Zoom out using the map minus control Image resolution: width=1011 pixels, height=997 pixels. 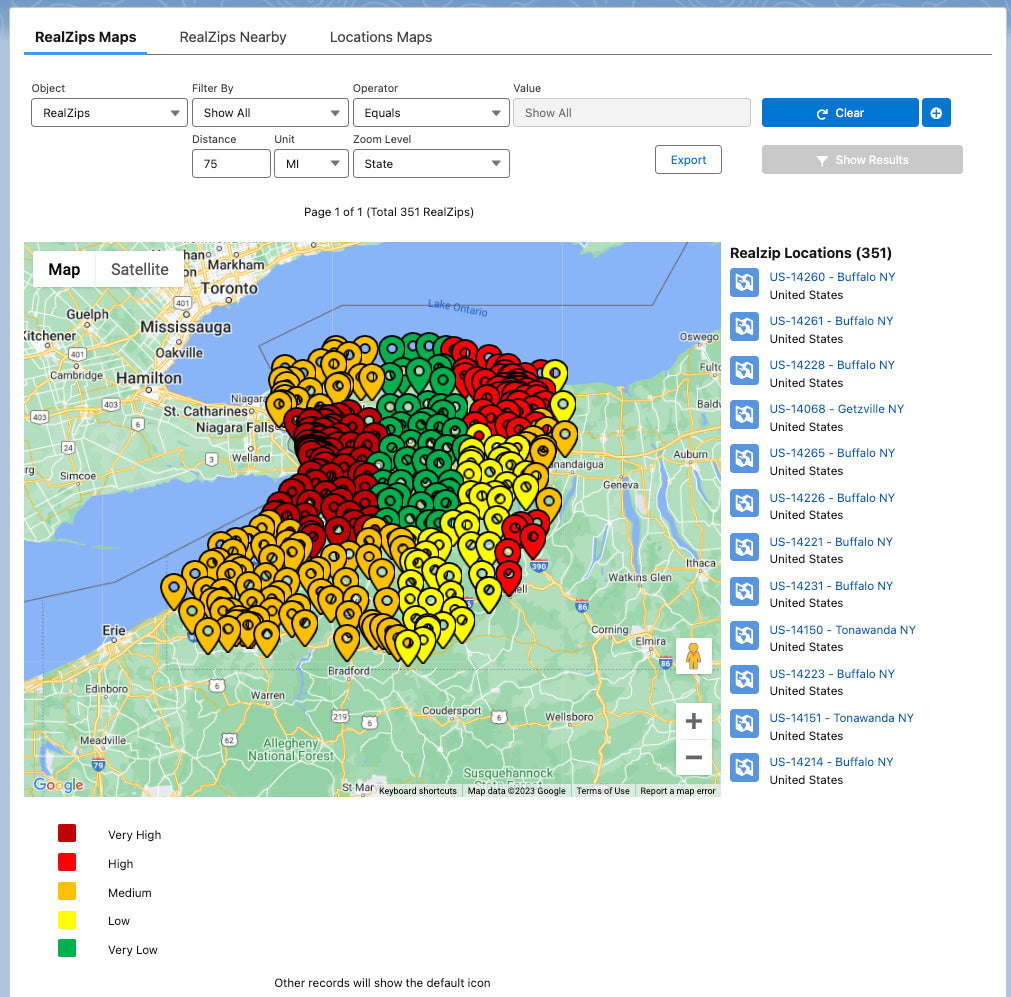[694, 757]
